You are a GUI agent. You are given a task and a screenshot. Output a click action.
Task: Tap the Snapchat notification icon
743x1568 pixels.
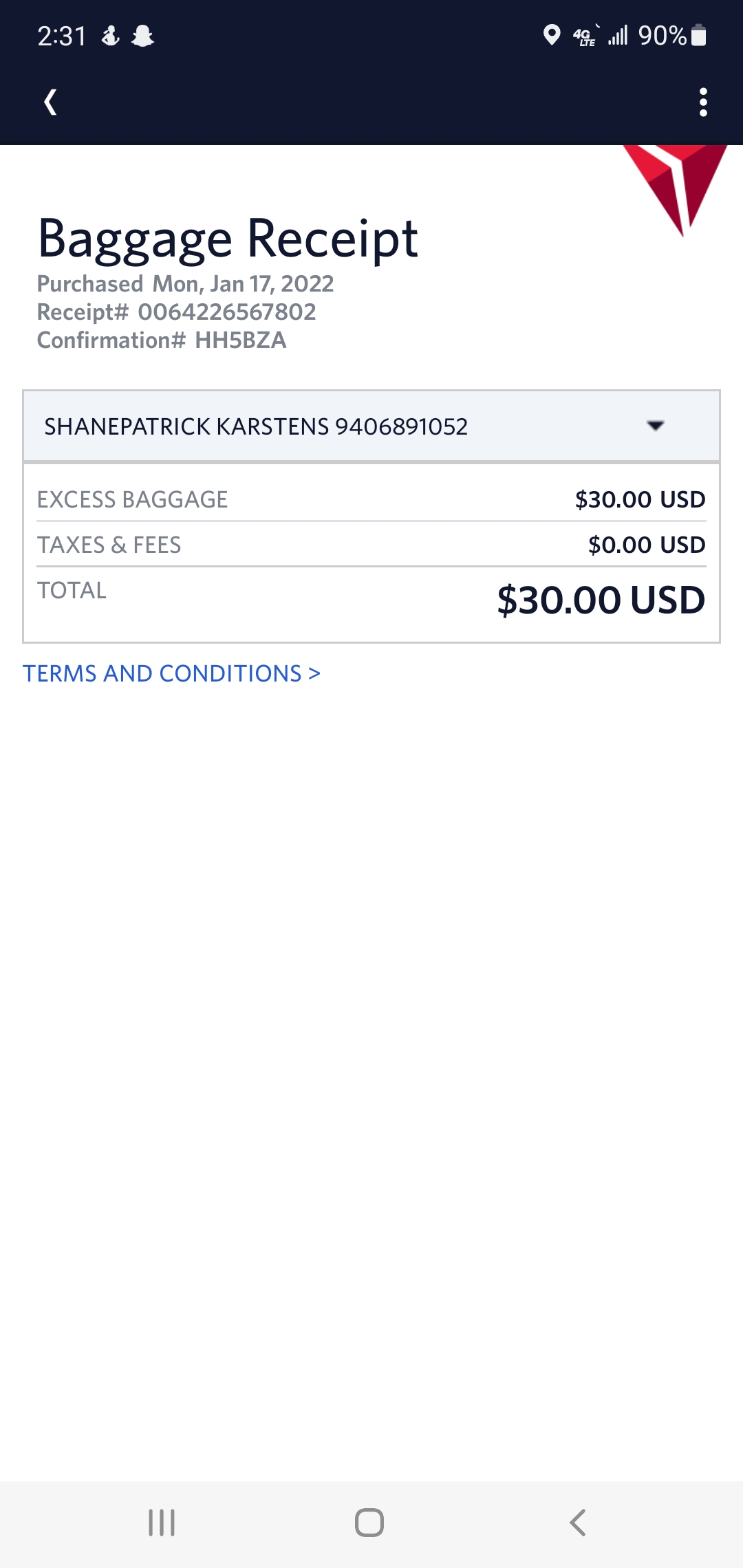pos(142,36)
